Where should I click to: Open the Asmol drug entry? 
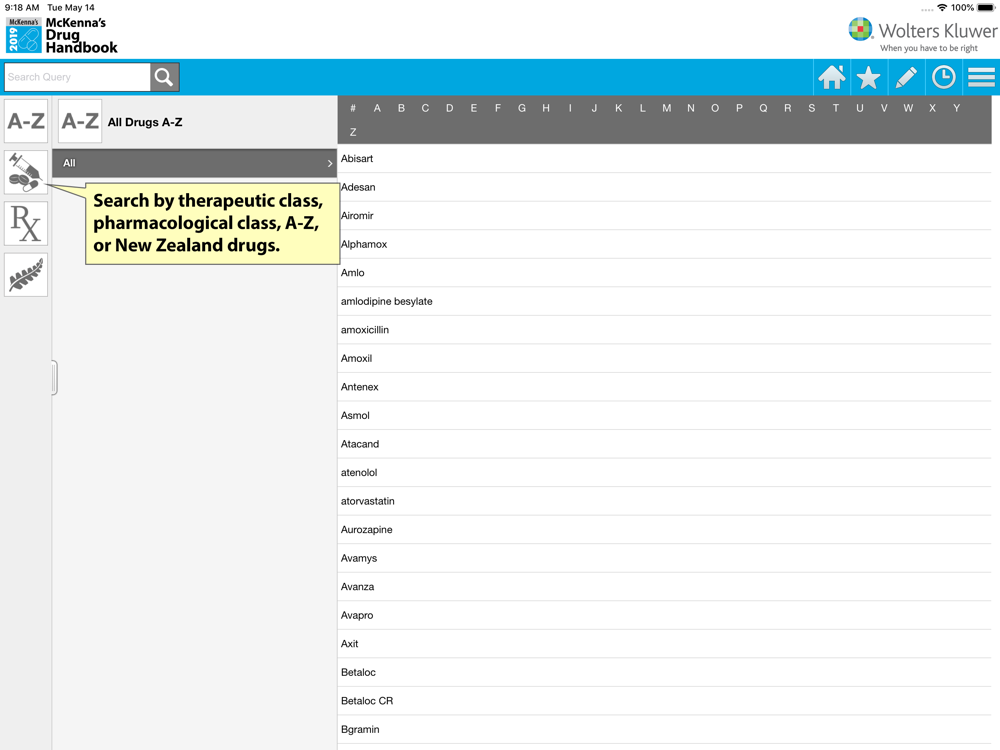click(665, 416)
